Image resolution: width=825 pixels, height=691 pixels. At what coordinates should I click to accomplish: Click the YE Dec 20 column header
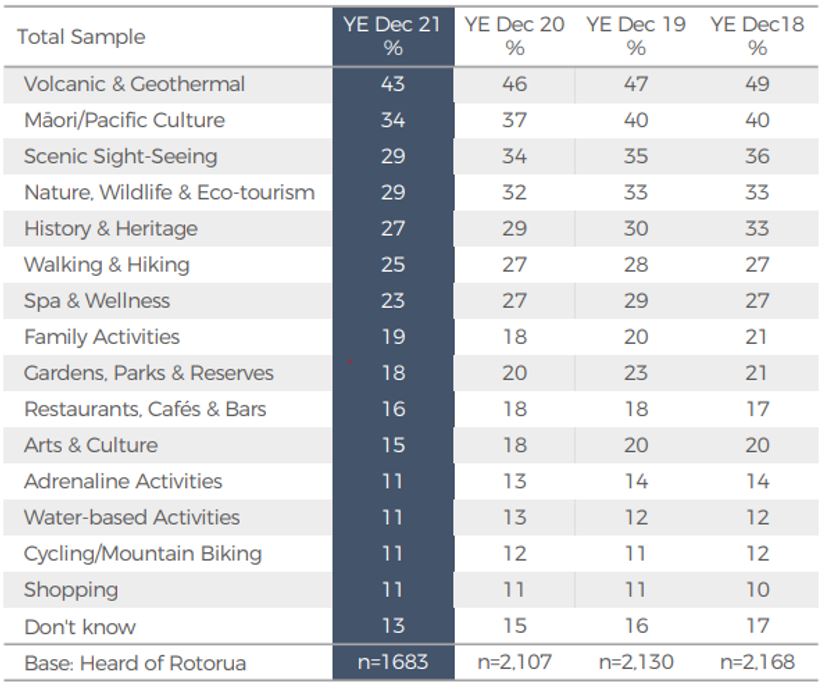pos(514,36)
